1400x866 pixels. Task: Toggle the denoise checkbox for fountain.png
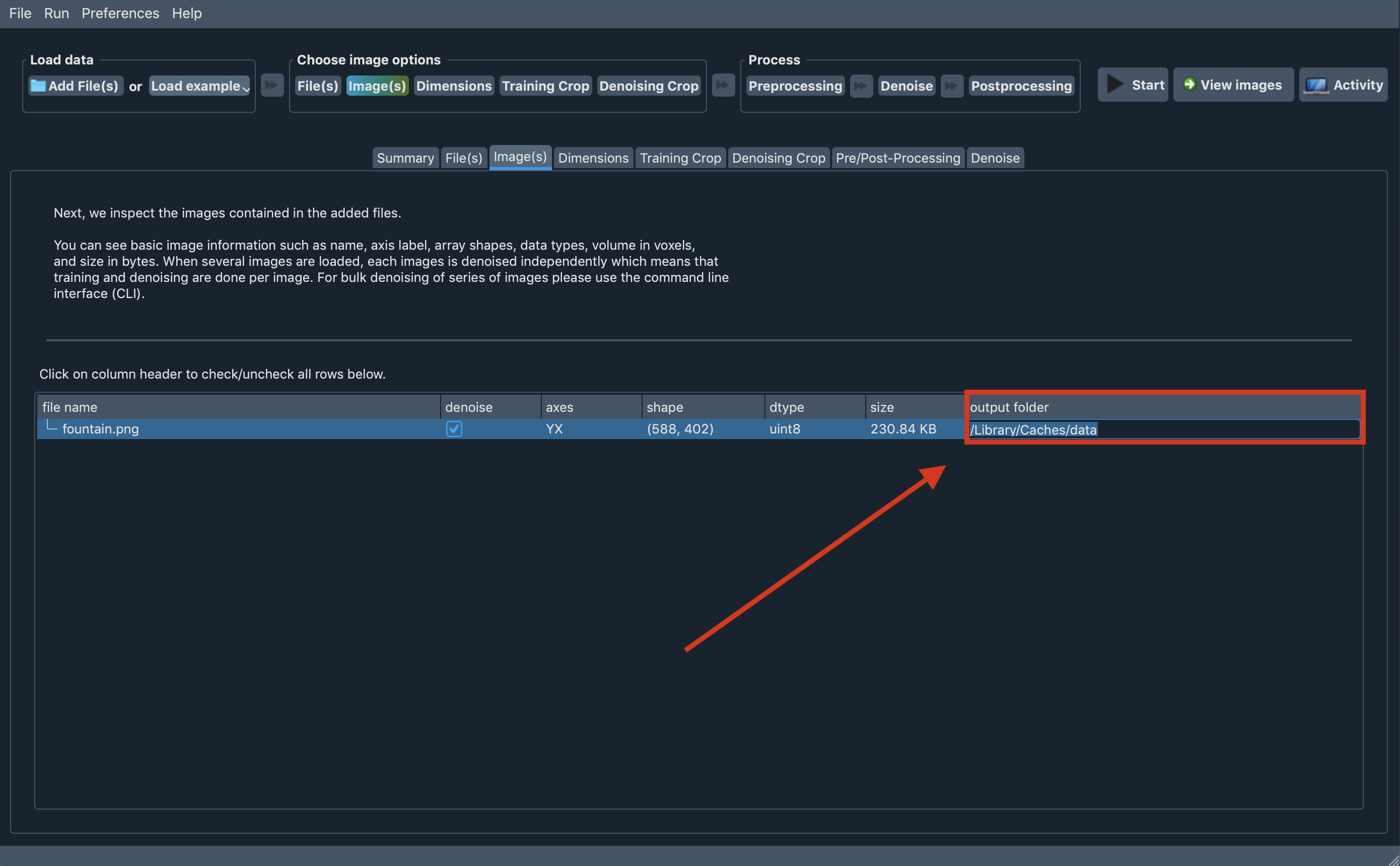[454, 429]
